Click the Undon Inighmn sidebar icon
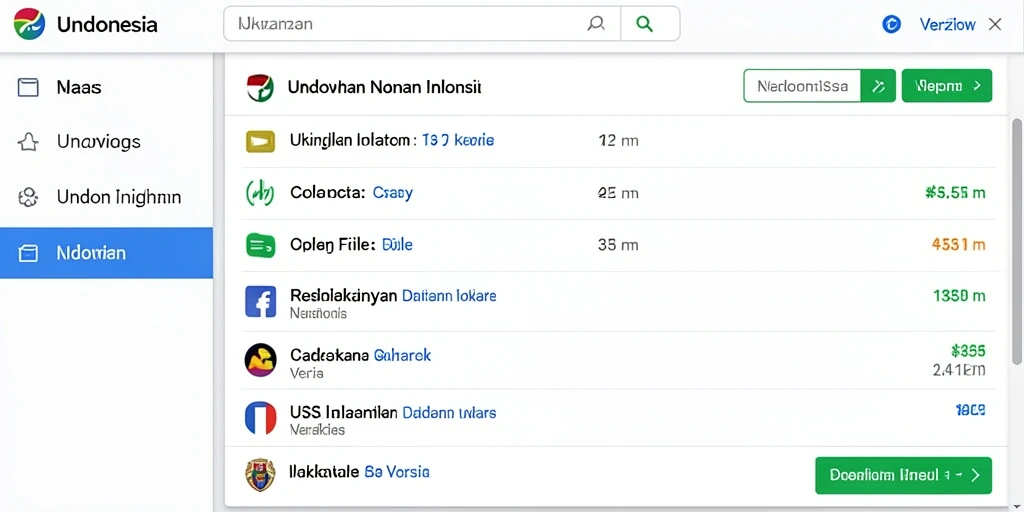Viewport: 1024px width, 512px height. (28, 197)
